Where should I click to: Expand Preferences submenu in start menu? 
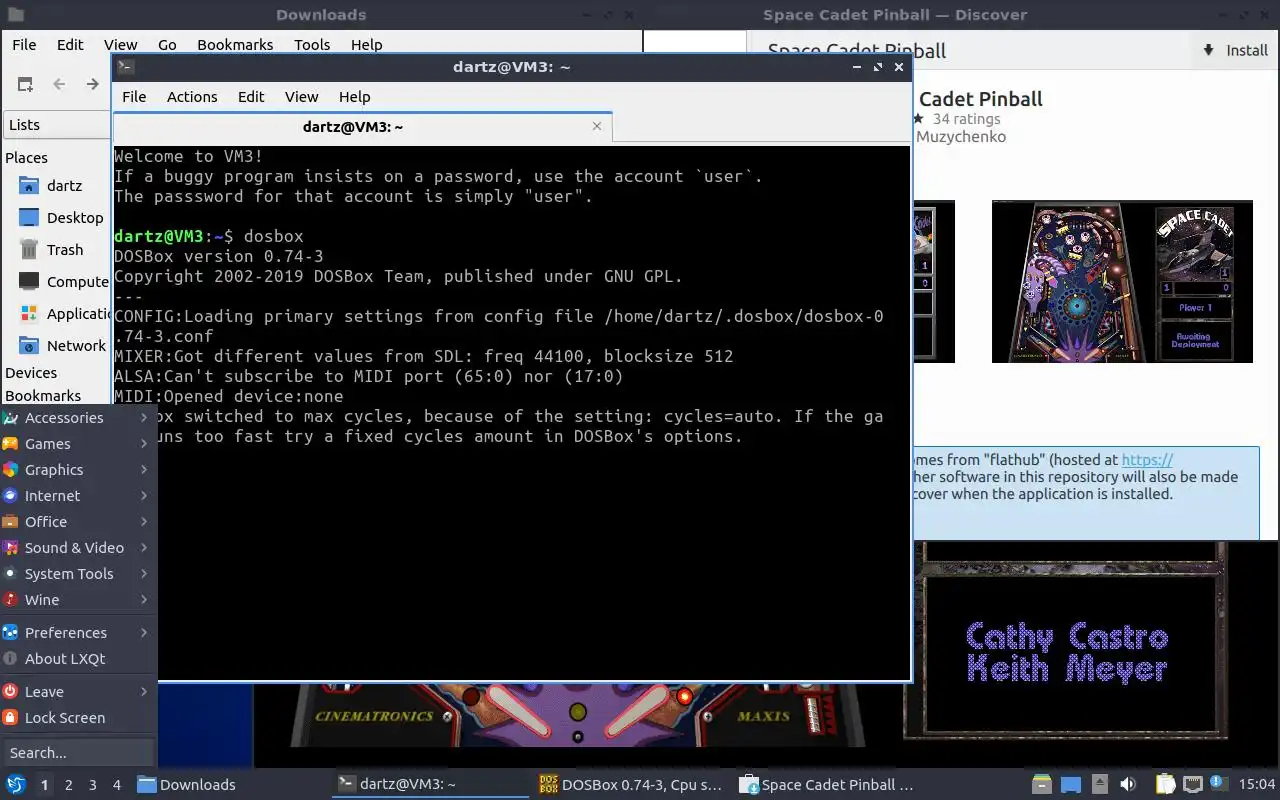(x=78, y=633)
